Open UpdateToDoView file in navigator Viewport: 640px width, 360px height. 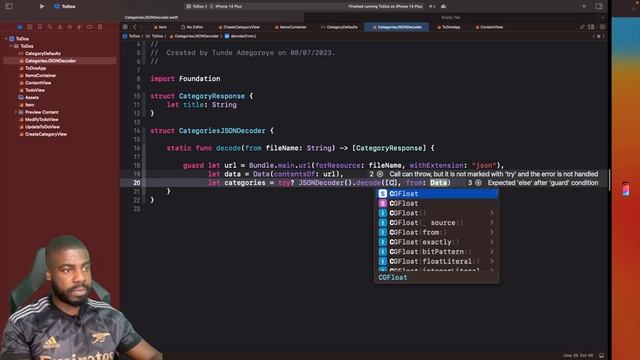pos(42,127)
